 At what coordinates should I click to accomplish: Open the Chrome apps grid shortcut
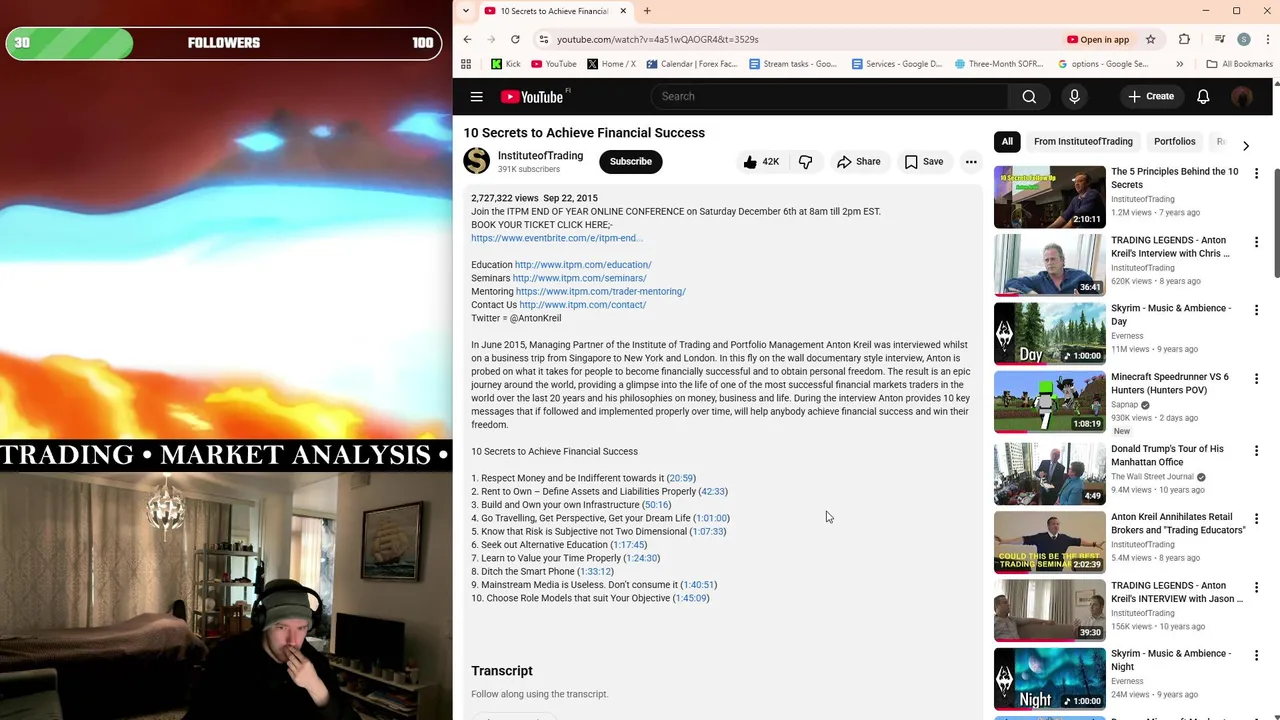pos(466,64)
